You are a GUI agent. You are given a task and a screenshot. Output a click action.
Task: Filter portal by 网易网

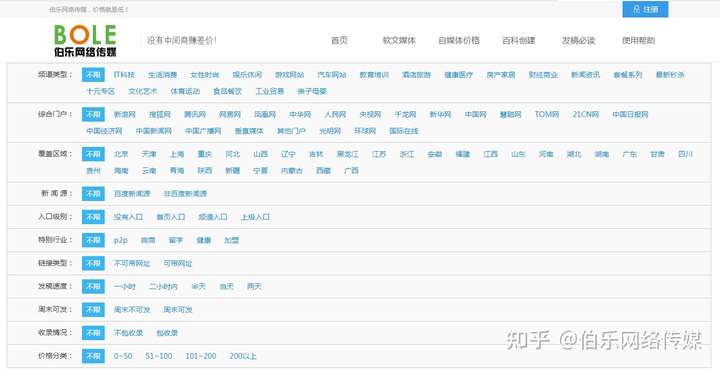coord(230,114)
